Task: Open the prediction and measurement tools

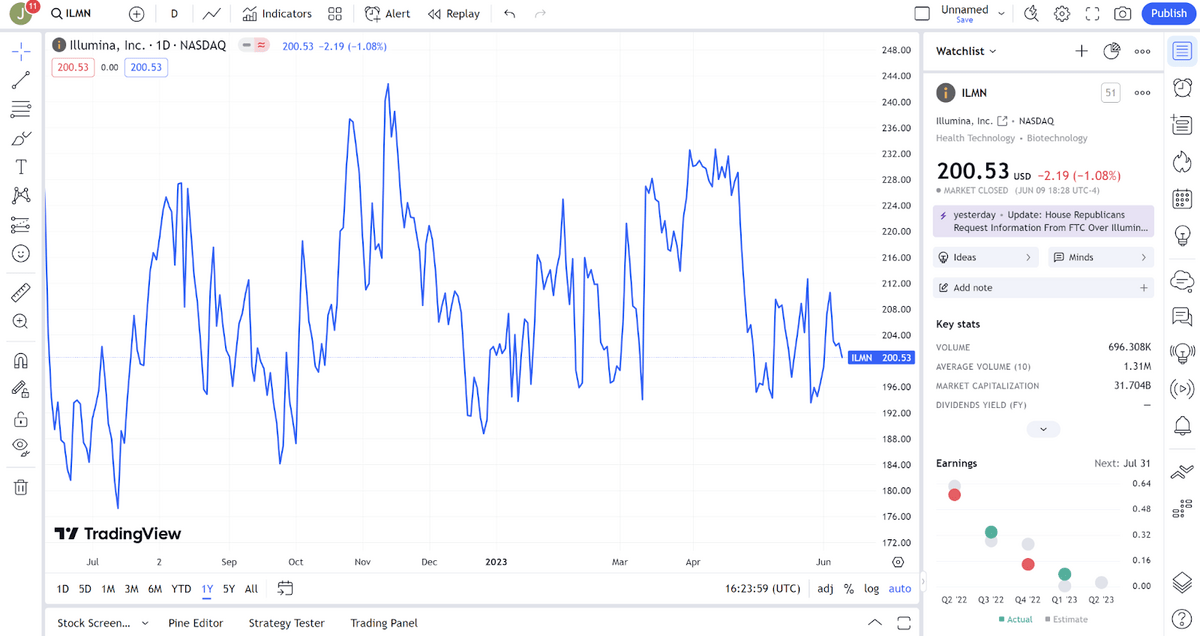Action: [20, 225]
